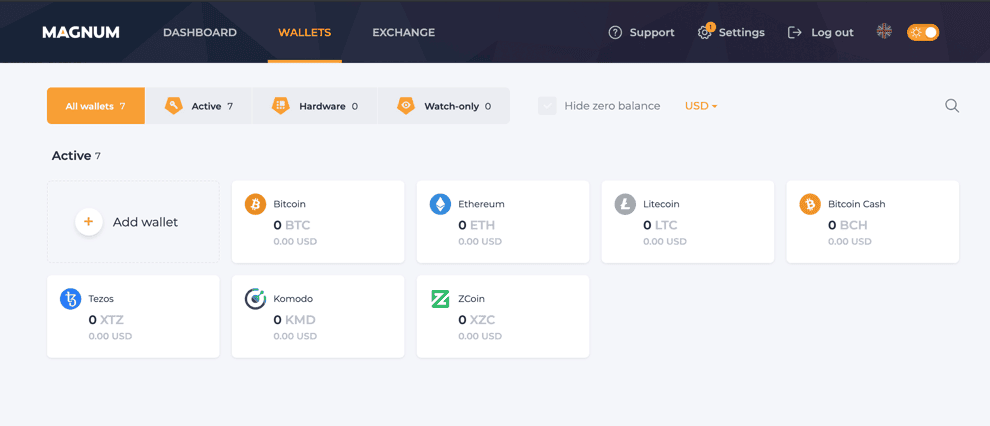Click the 0 ETH balance

[477, 225]
